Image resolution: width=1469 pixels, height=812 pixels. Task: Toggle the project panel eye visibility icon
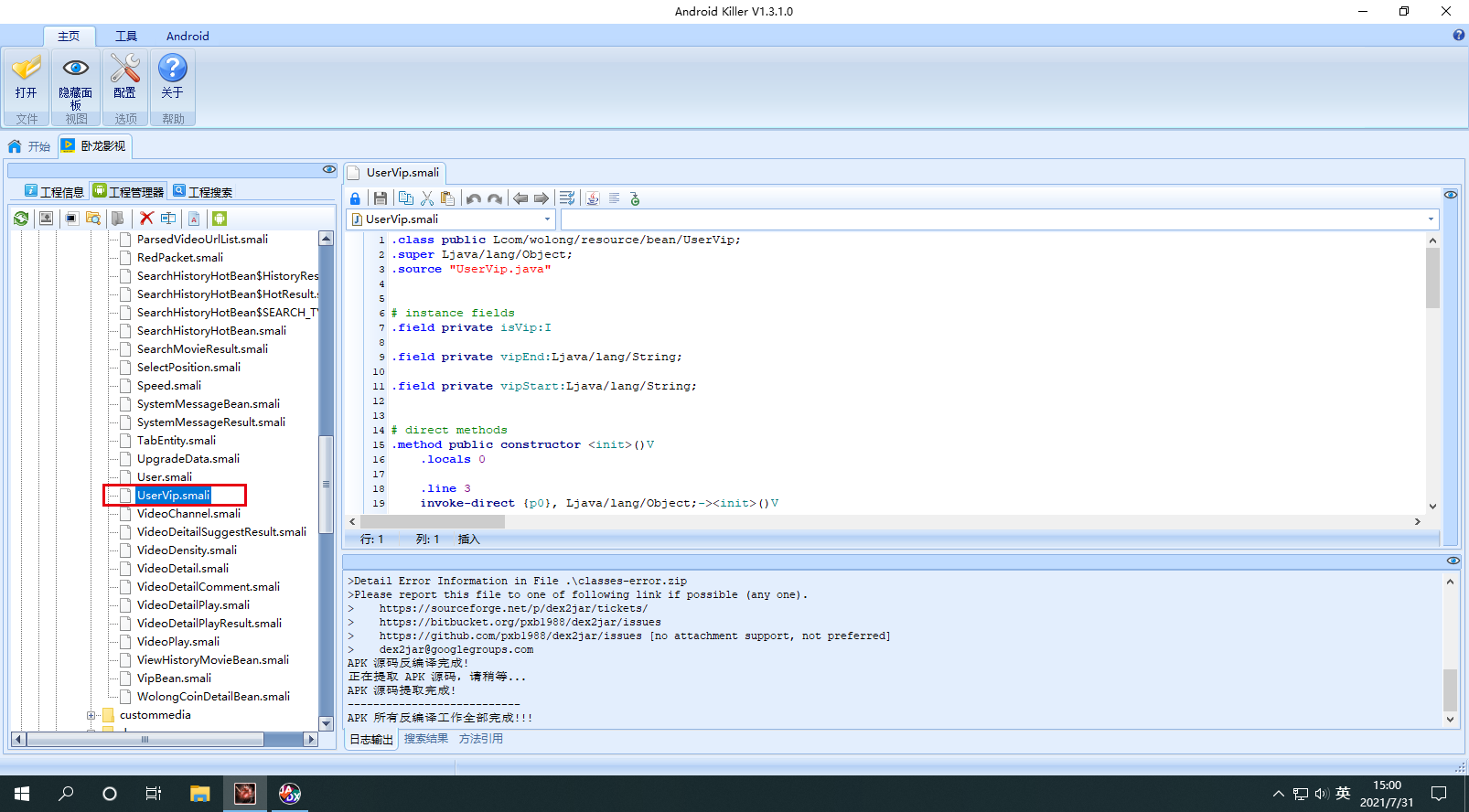pyautogui.click(x=329, y=170)
